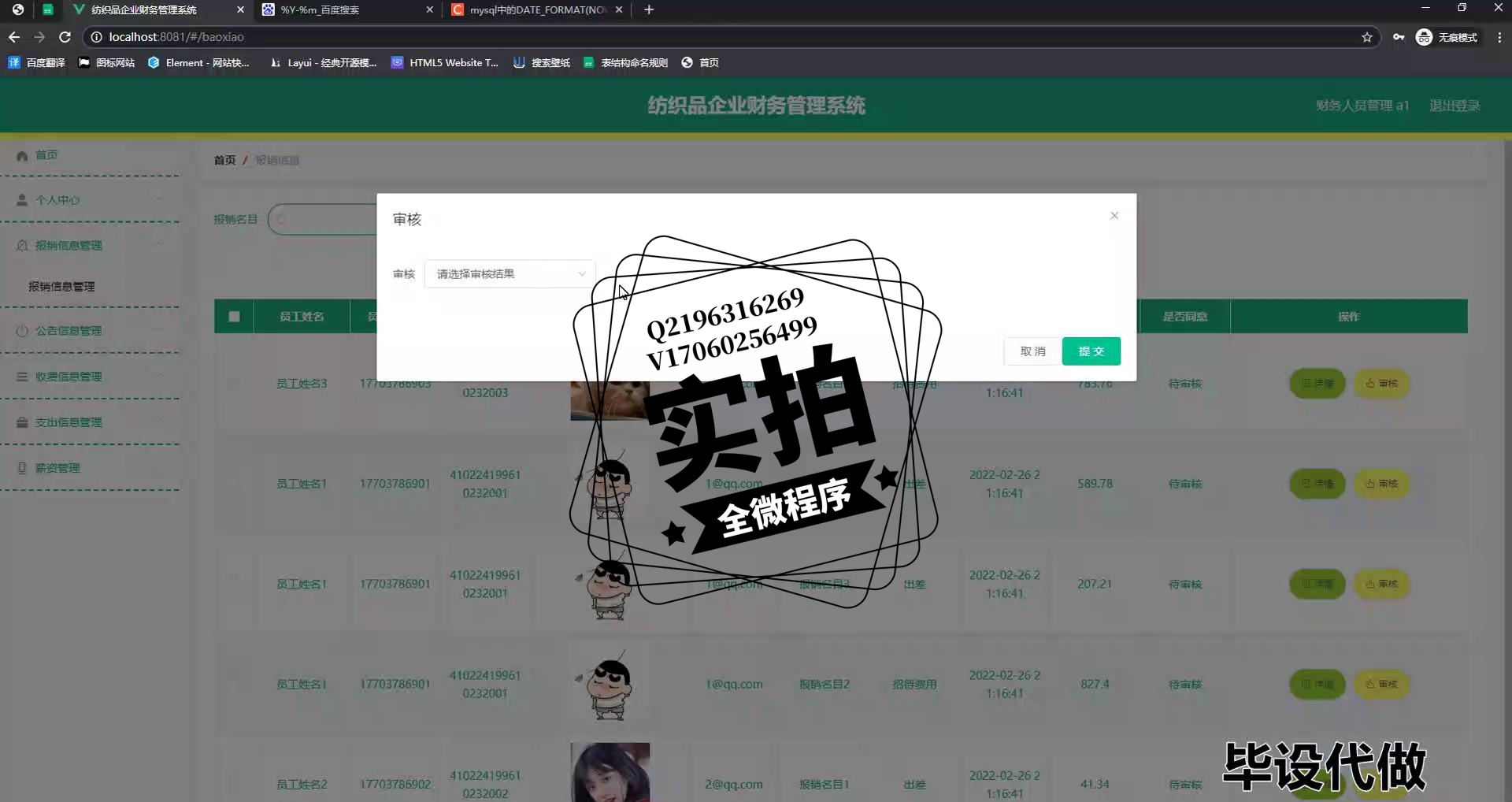
Task: Click the 是否同意 column header
Action: click(1184, 317)
